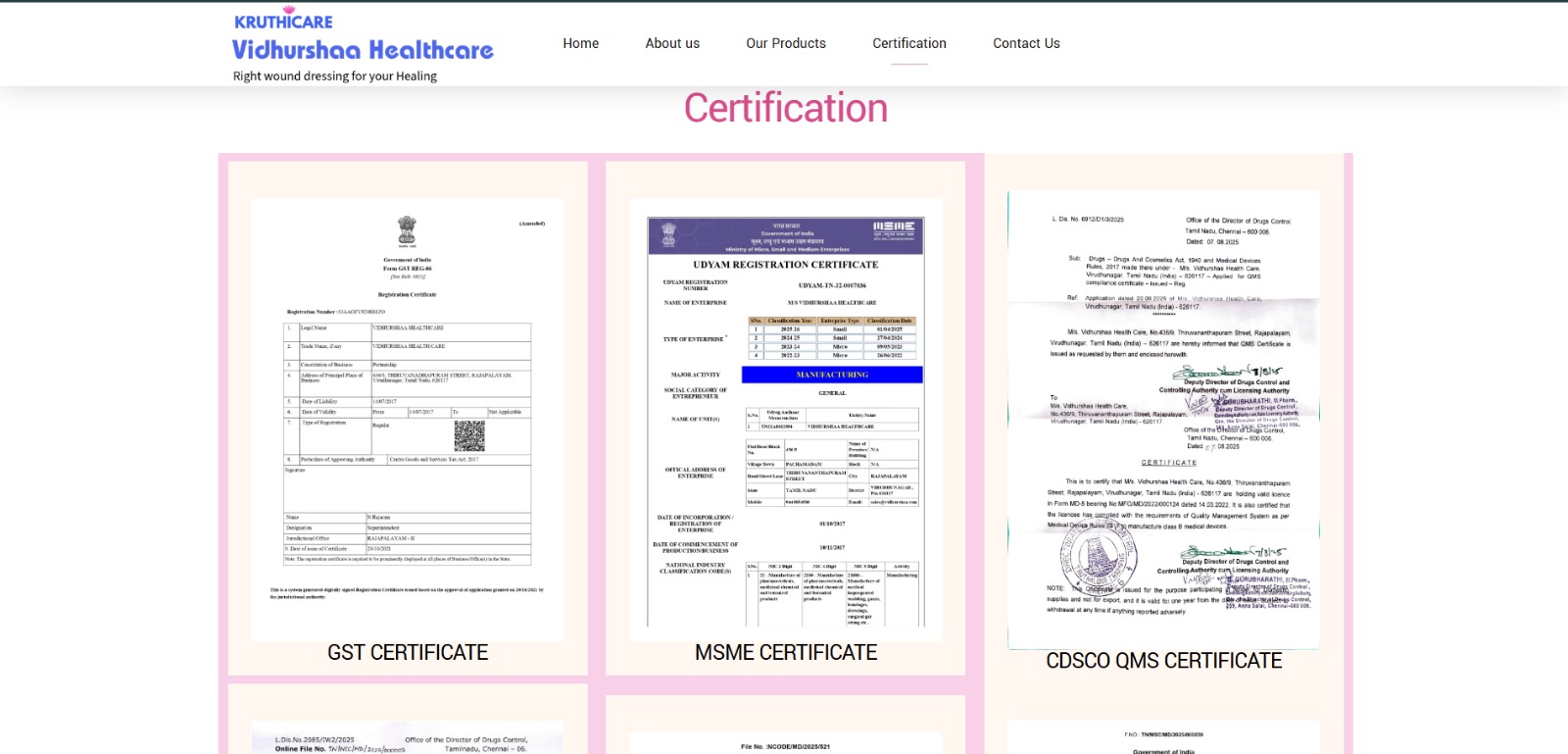This screenshot has height=754, width=1568.
Task: Click the Contact Us link
Action: [x=1026, y=43]
